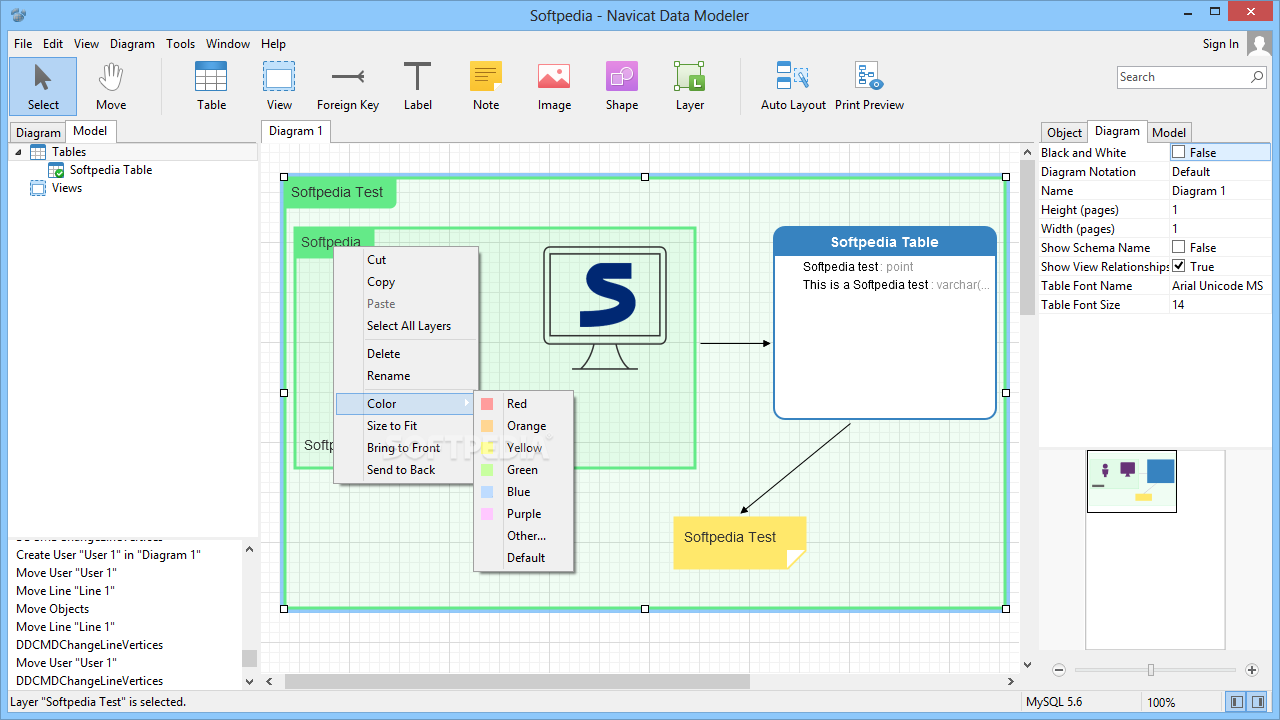Click the search magnifier icon
The image size is (1280, 720).
pos(1257,77)
